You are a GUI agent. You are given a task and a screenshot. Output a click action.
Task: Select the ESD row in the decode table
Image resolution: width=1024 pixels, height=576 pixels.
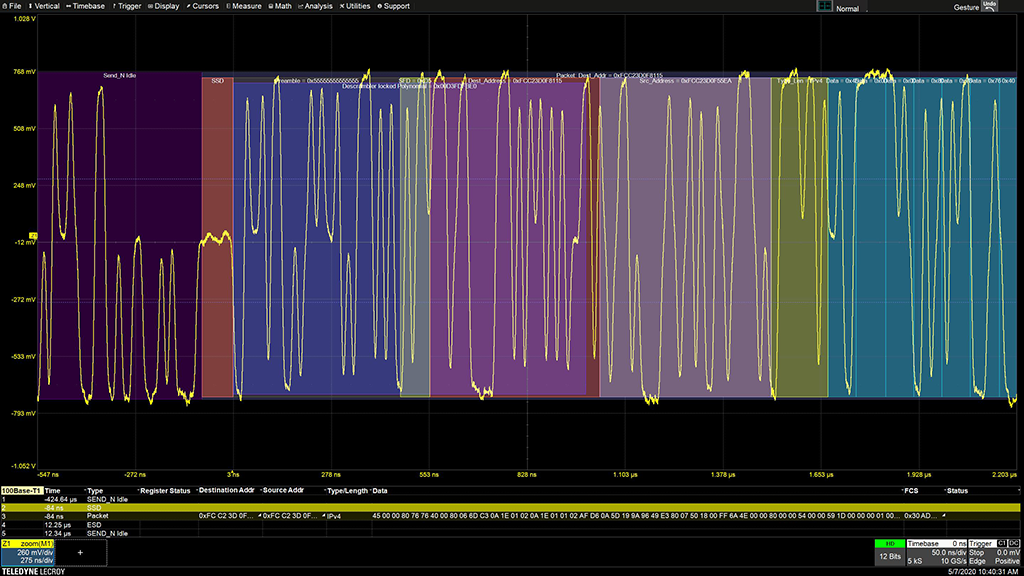tap(96, 524)
